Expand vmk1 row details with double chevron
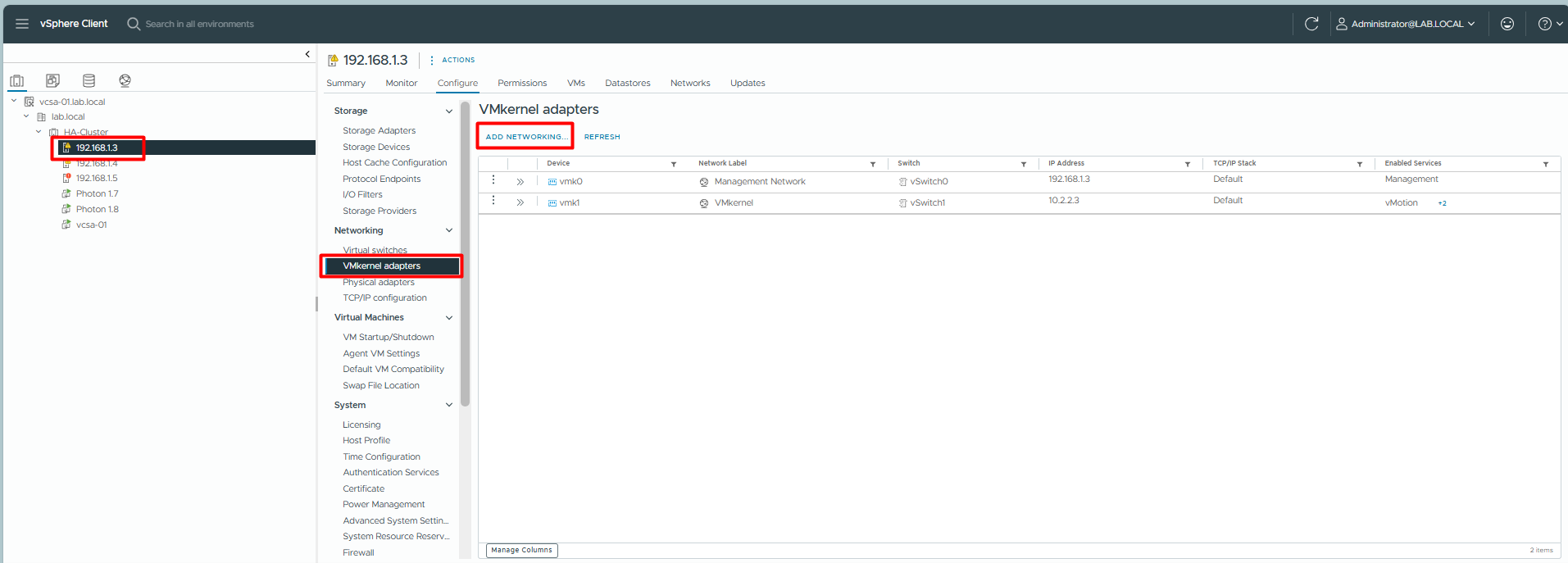The height and width of the screenshot is (563, 1568). (x=520, y=202)
